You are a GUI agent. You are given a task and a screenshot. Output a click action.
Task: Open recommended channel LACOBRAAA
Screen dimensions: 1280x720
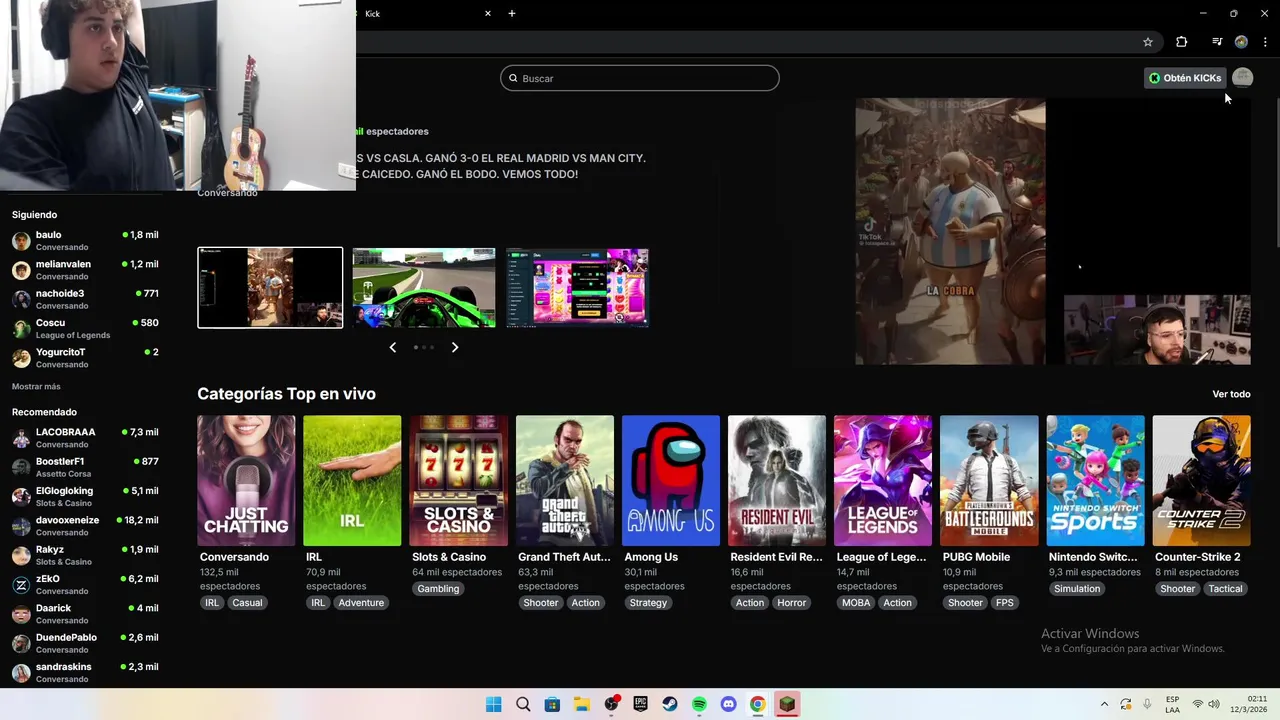tap(85, 438)
